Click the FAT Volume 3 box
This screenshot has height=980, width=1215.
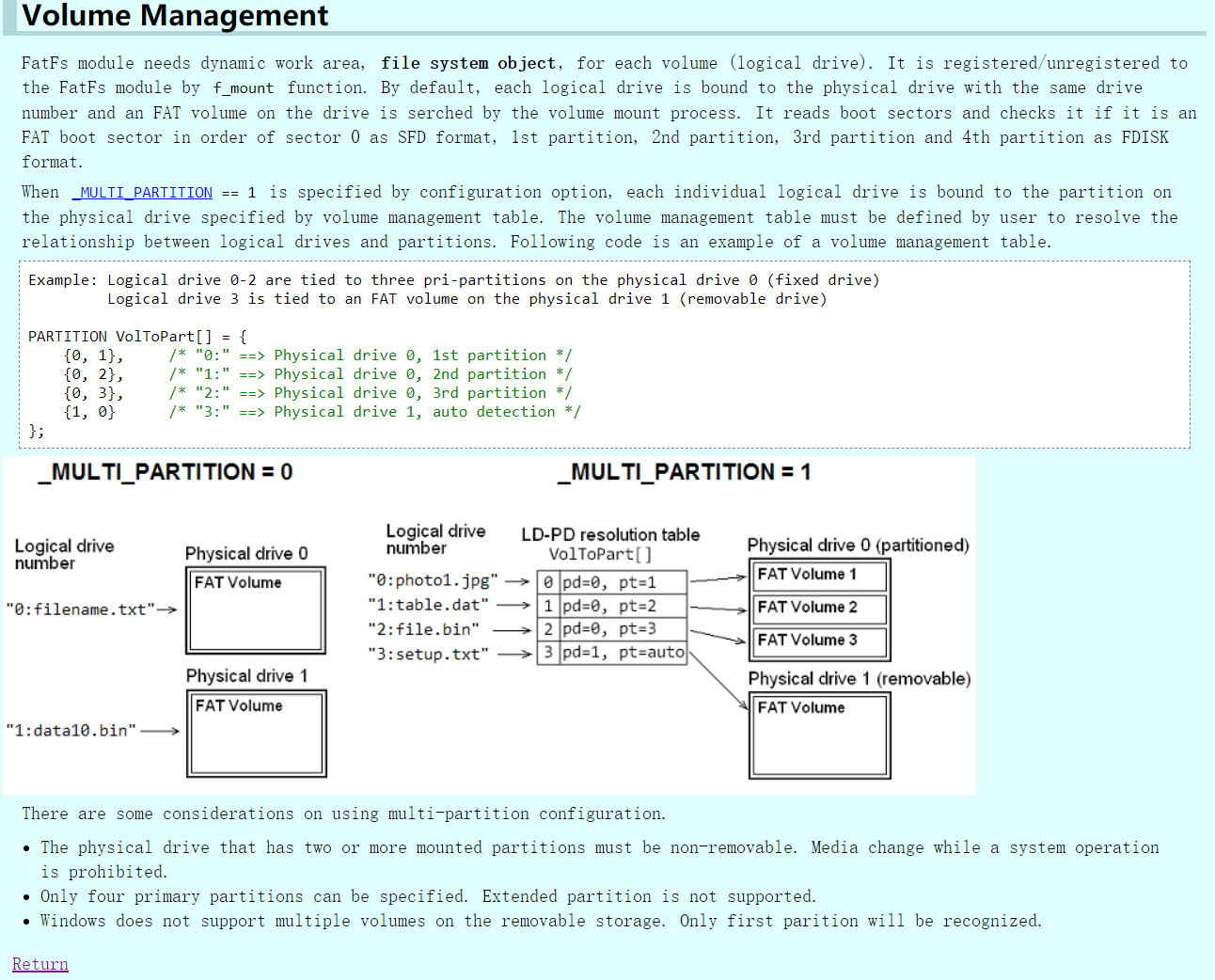coord(818,642)
